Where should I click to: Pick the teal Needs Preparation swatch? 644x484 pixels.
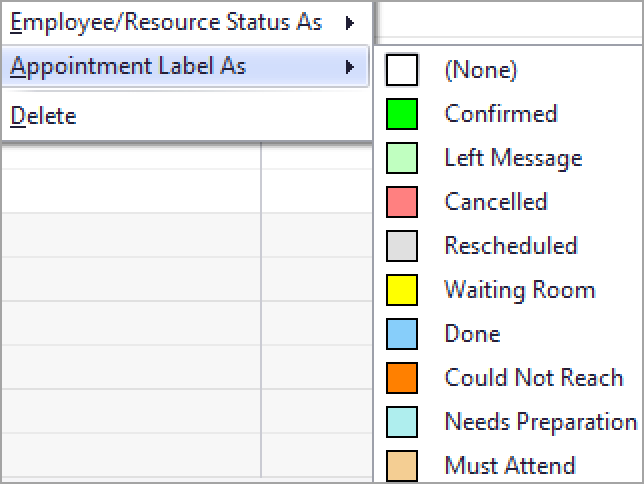[x=402, y=422]
